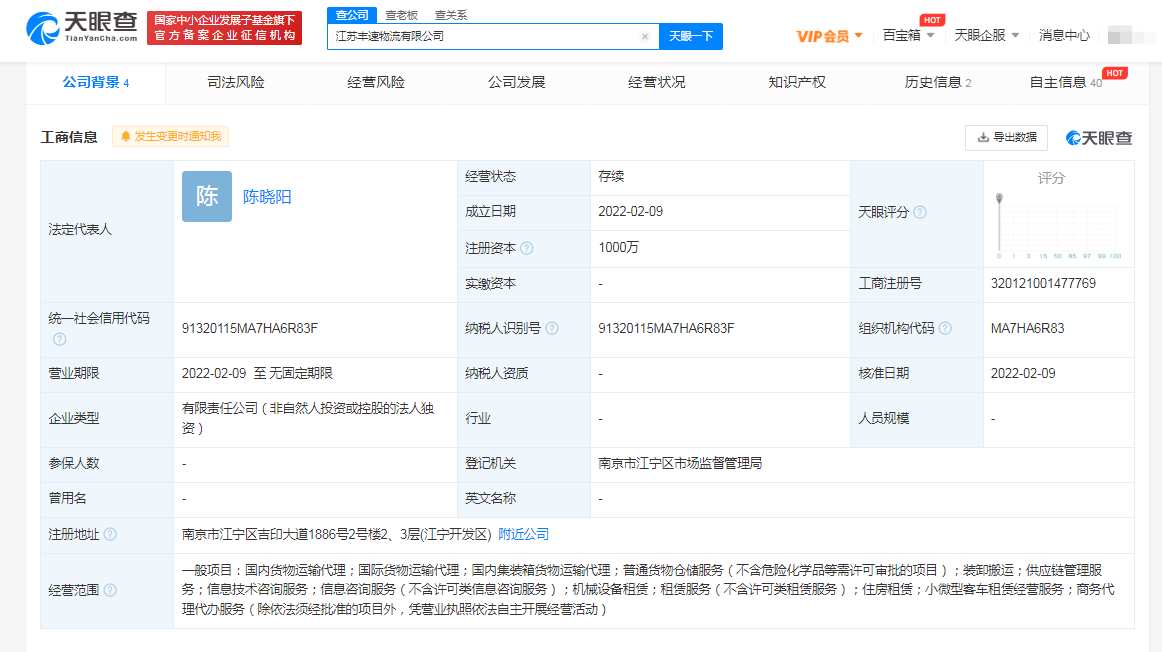Open the 百宝箱 dropdown menu
Screen dimensions: 1162x652
point(908,35)
